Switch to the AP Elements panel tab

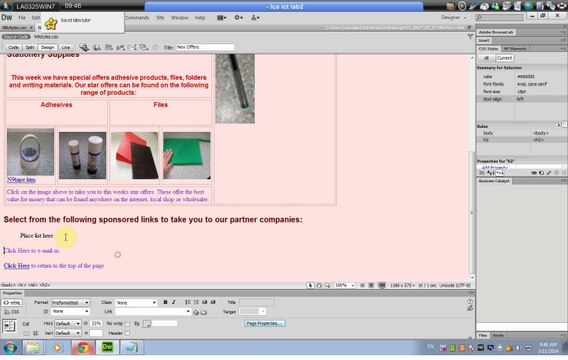[515, 49]
